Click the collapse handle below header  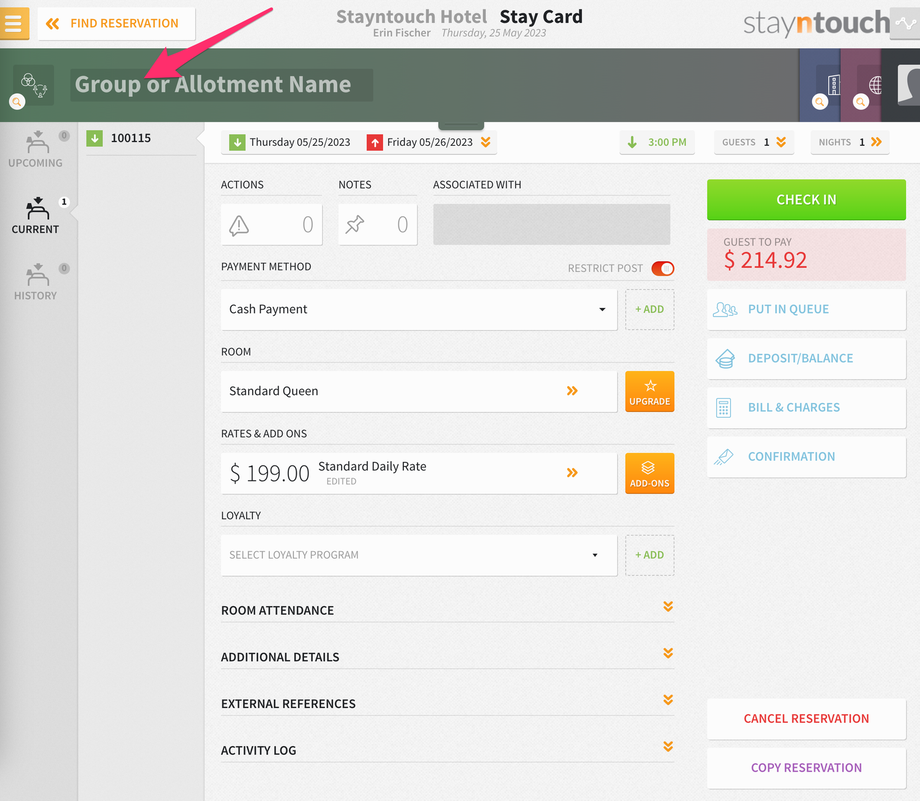pos(461,126)
